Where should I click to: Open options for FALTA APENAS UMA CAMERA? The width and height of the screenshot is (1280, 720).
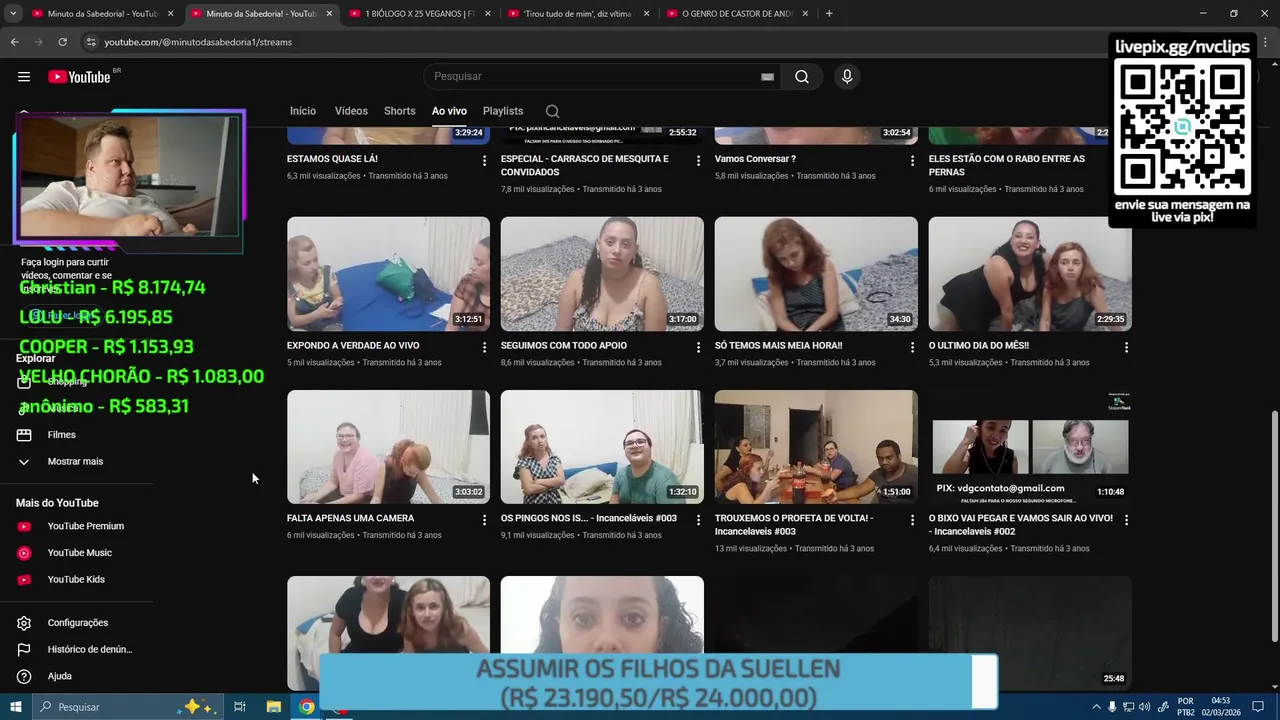[x=485, y=520]
